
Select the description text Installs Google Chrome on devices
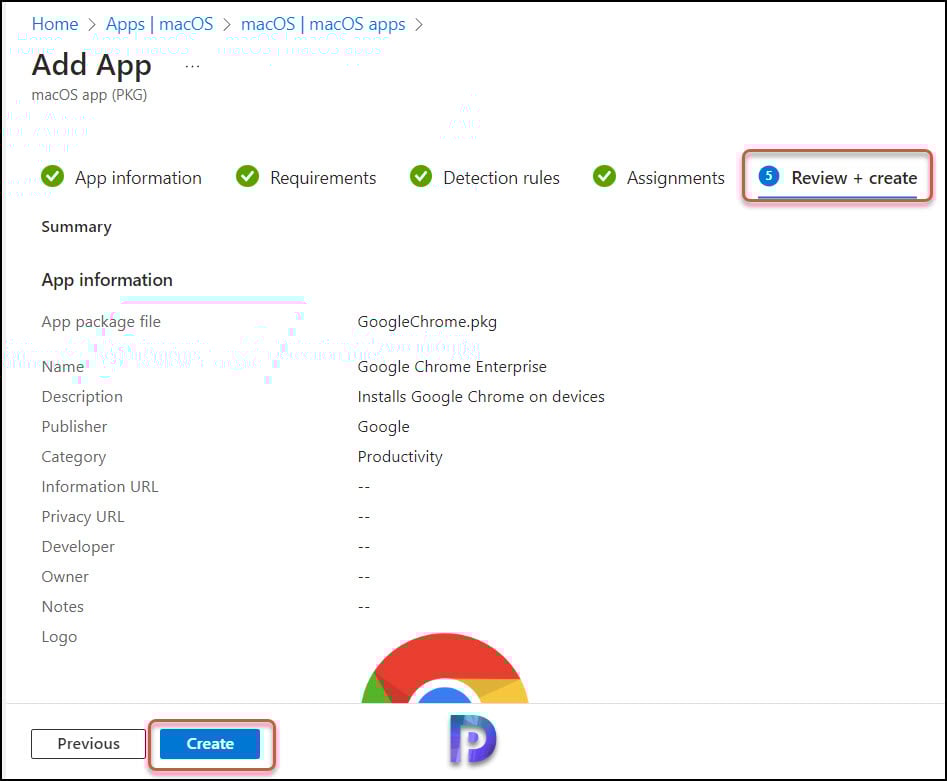tap(481, 396)
